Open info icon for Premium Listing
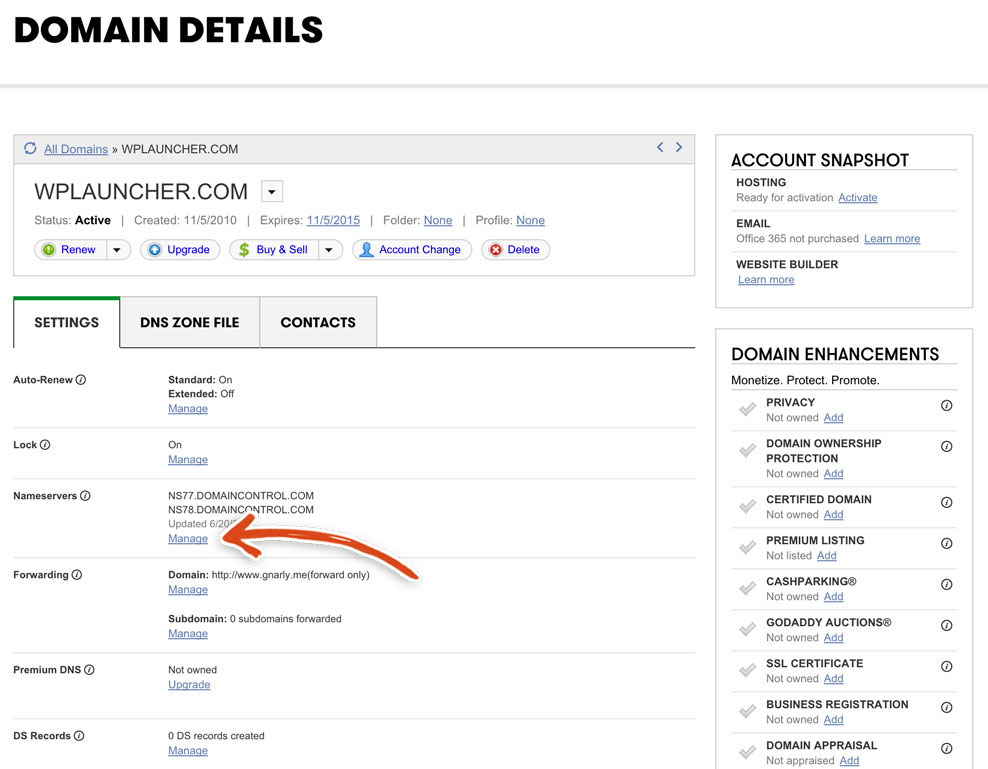The image size is (988, 769). 946,543
